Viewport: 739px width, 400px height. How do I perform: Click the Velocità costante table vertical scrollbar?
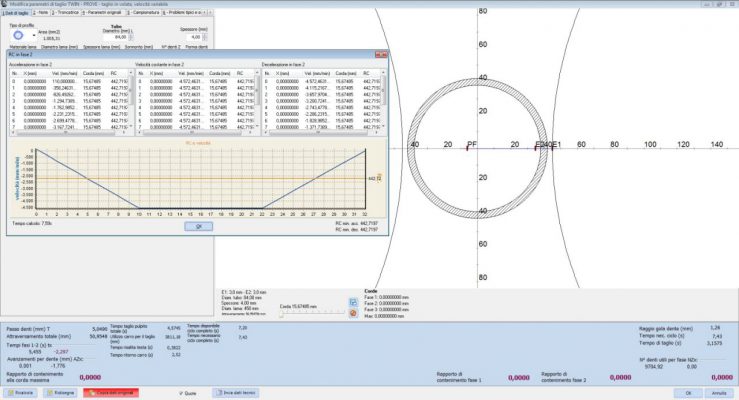click(x=257, y=99)
